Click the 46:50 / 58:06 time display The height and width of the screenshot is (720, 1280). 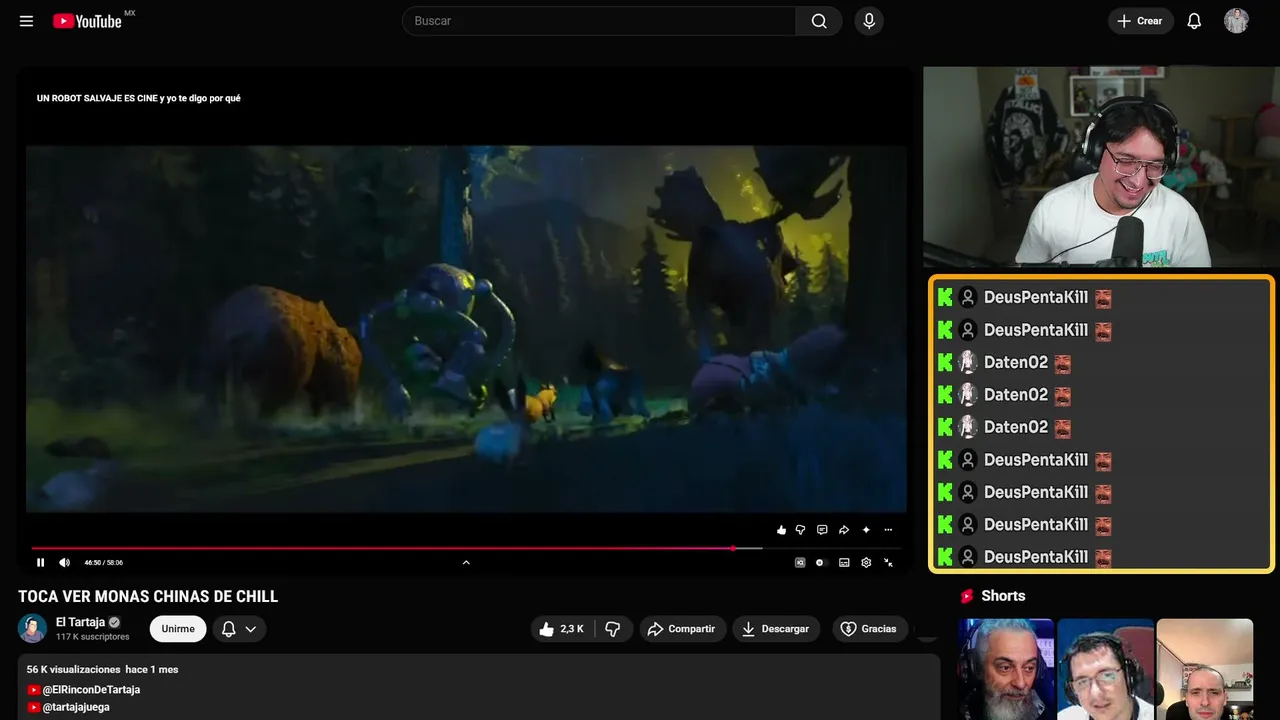(103, 563)
